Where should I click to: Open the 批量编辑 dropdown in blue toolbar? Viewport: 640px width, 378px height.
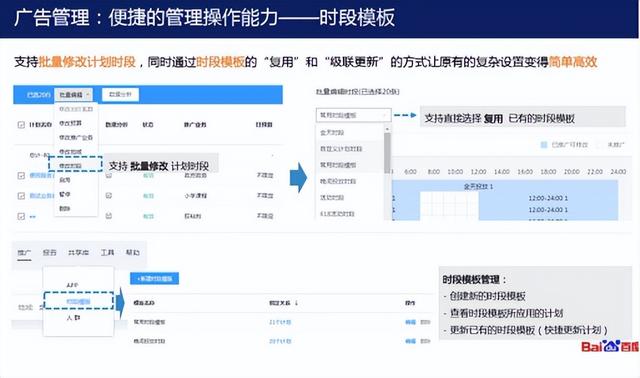click(74, 95)
